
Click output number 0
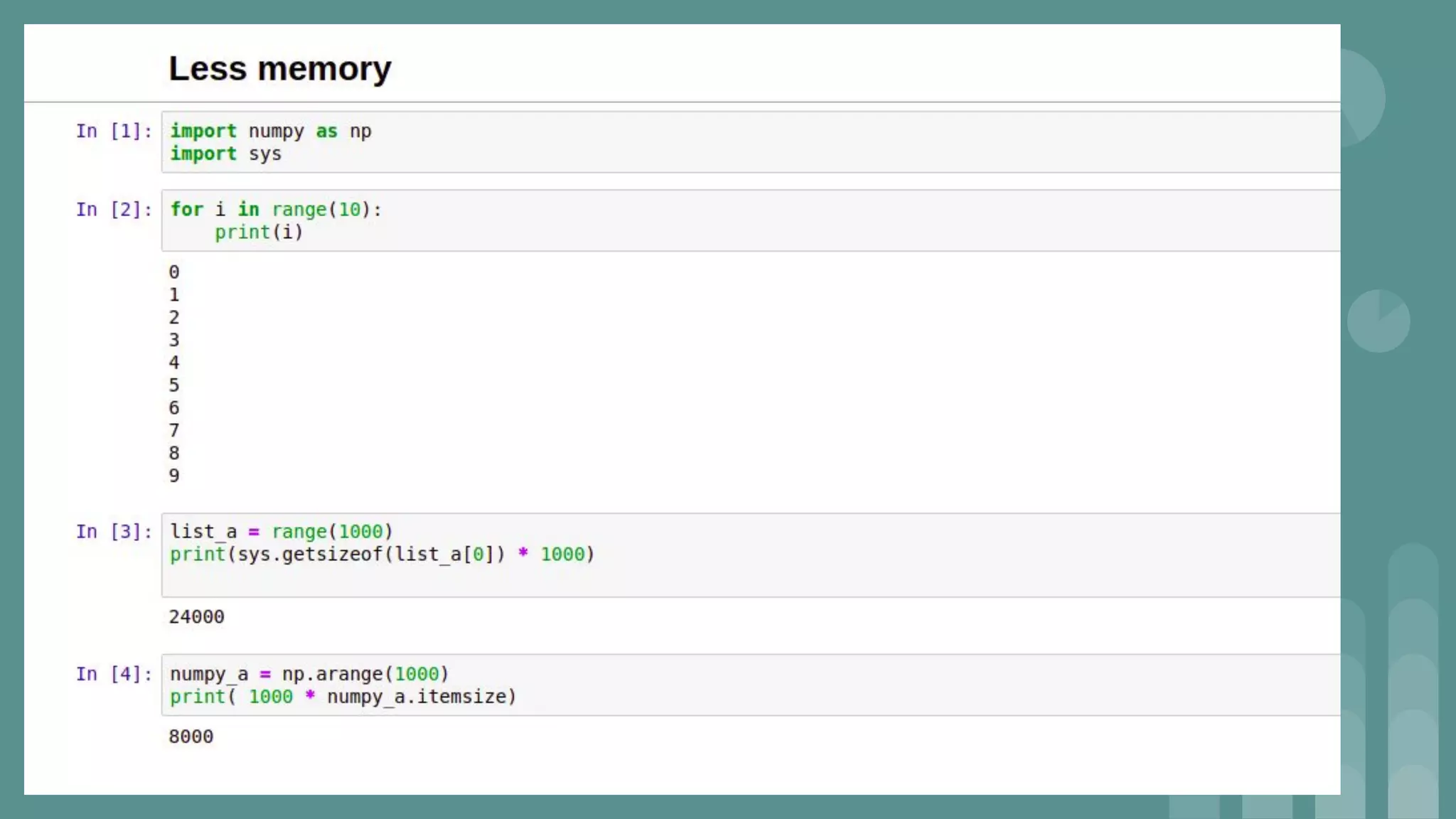point(174,272)
